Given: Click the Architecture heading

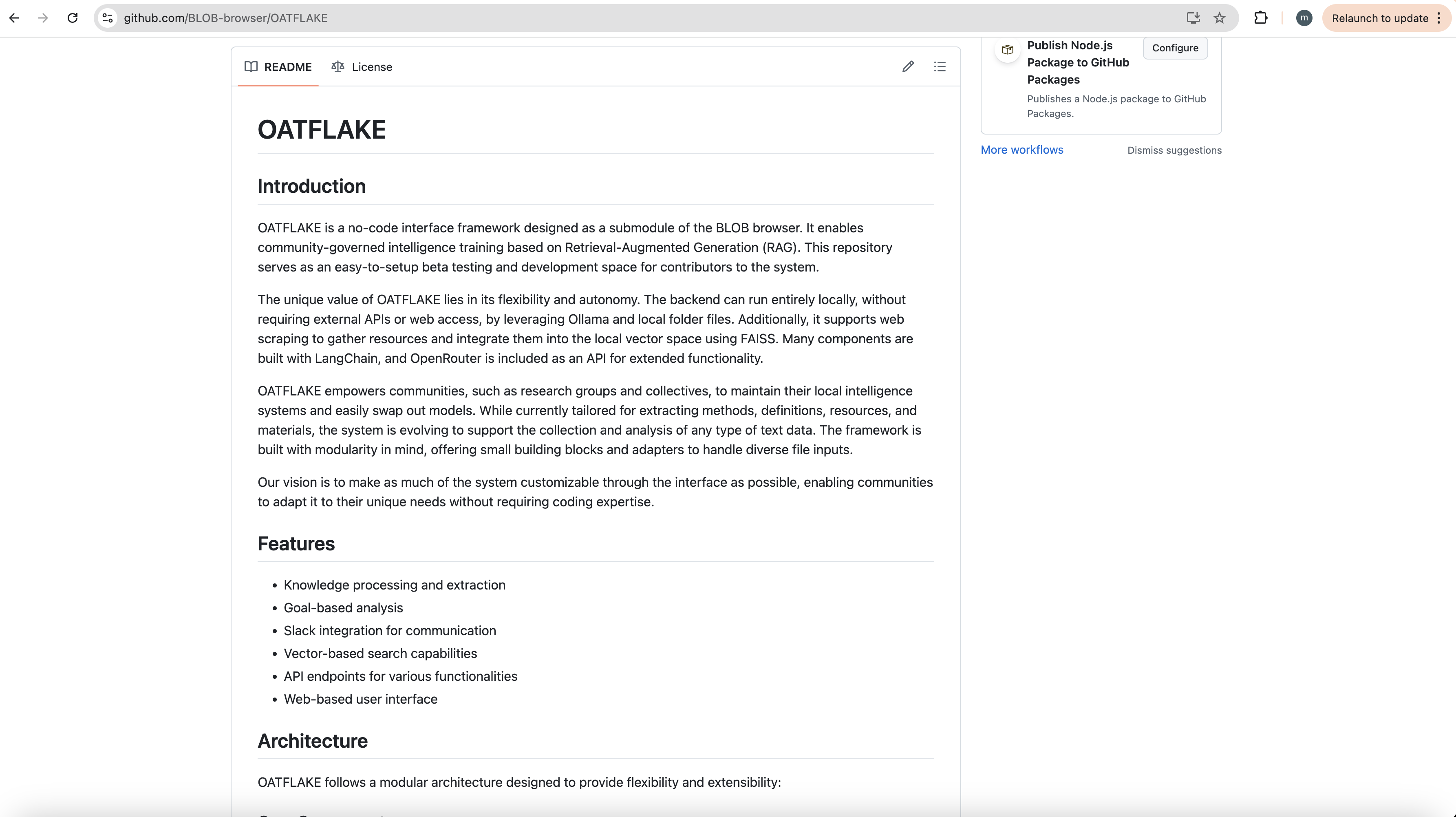Looking at the screenshot, I should coord(313,741).
